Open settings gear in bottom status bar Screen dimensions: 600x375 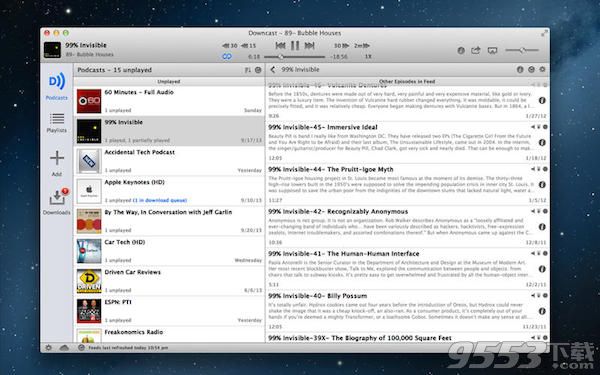click(x=49, y=348)
